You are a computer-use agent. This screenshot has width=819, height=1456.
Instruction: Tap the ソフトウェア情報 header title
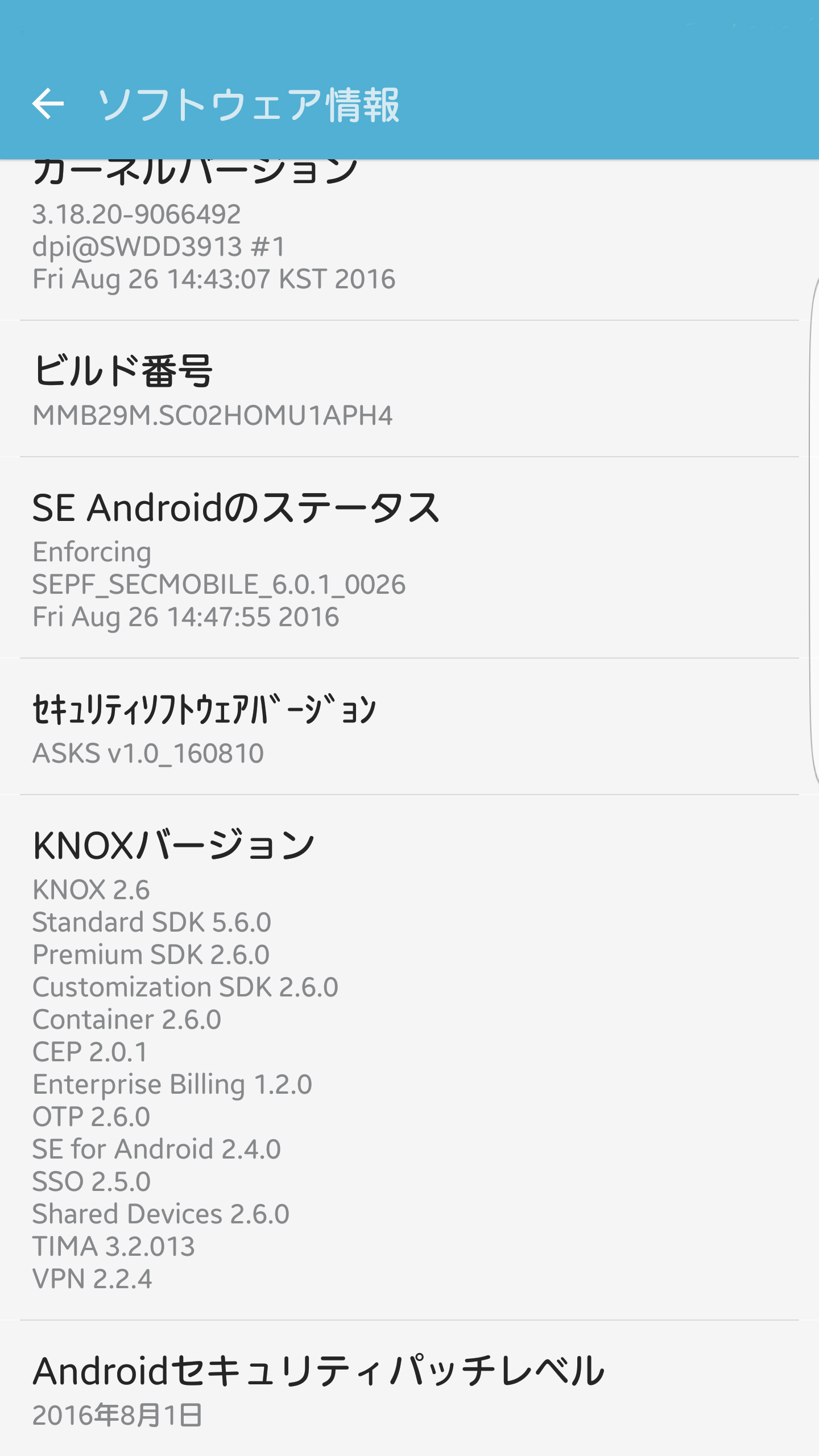[x=248, y=105]
